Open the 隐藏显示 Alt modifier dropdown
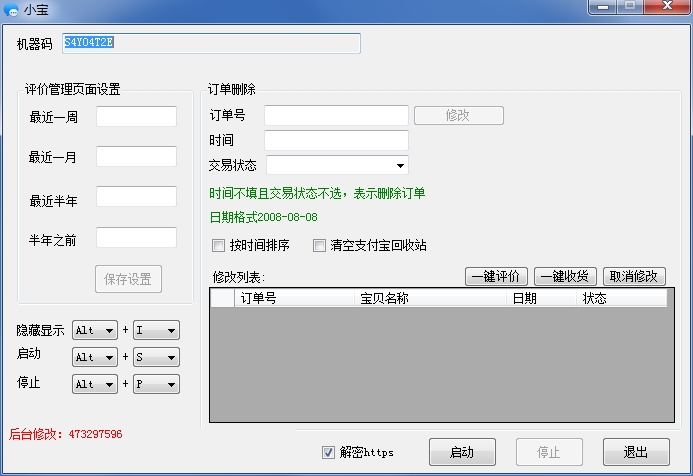 95,330
